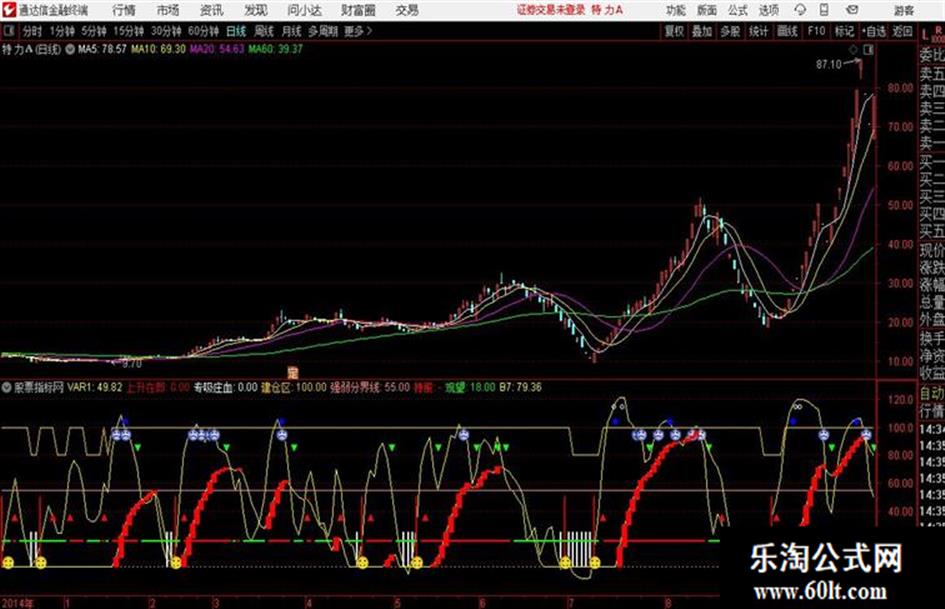This screenshot has width=945, height=609.
Task: Open the 选项 menu
Action: (x=768, y=10)
